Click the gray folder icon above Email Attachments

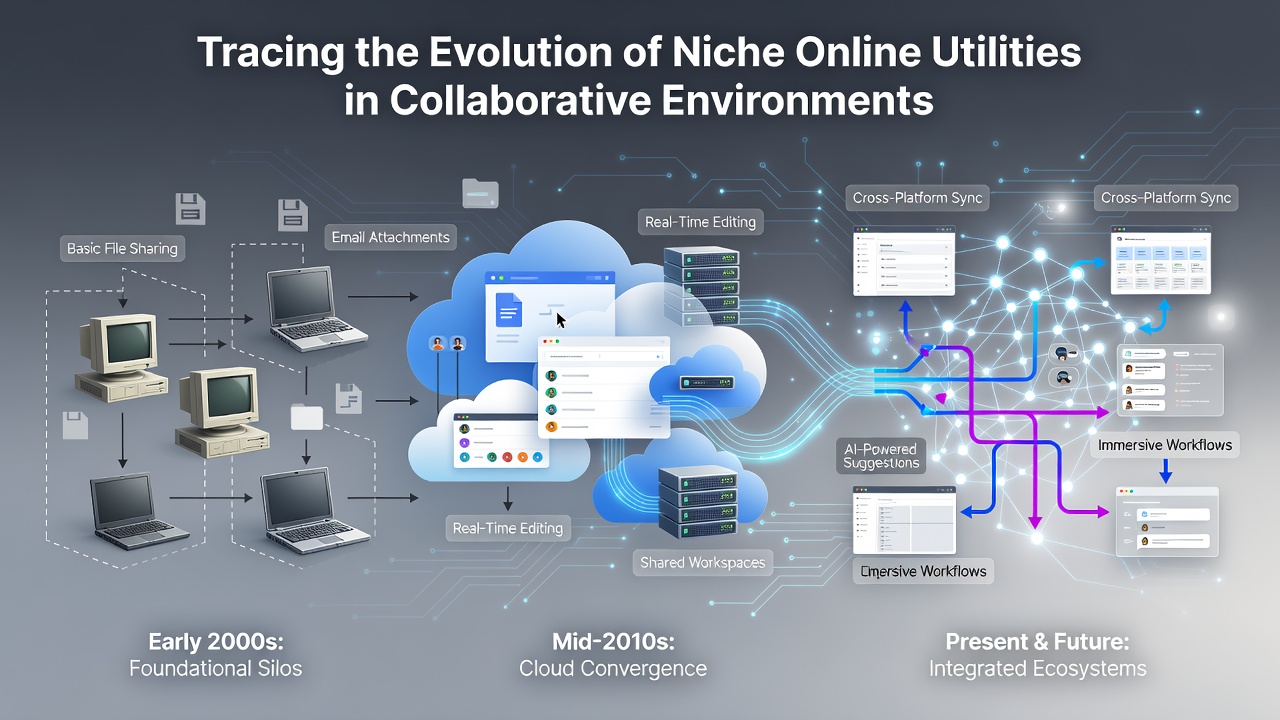480,193
